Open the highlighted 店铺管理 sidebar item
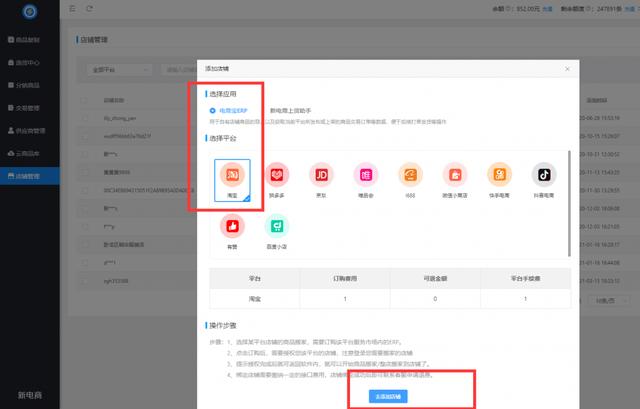Image resolution: width=640 pixels, height=409 pixels. [30, 176]
